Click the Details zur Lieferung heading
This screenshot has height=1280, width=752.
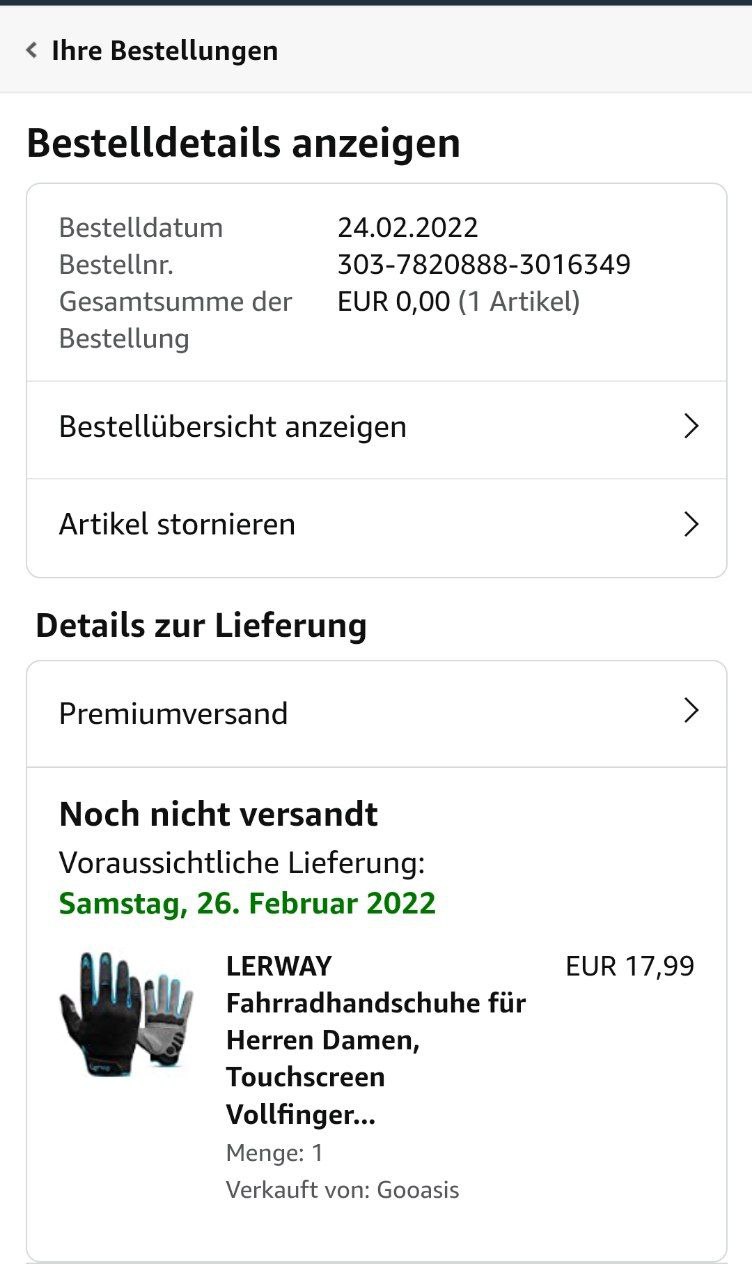pyautogui.click(x=201, y=626)
